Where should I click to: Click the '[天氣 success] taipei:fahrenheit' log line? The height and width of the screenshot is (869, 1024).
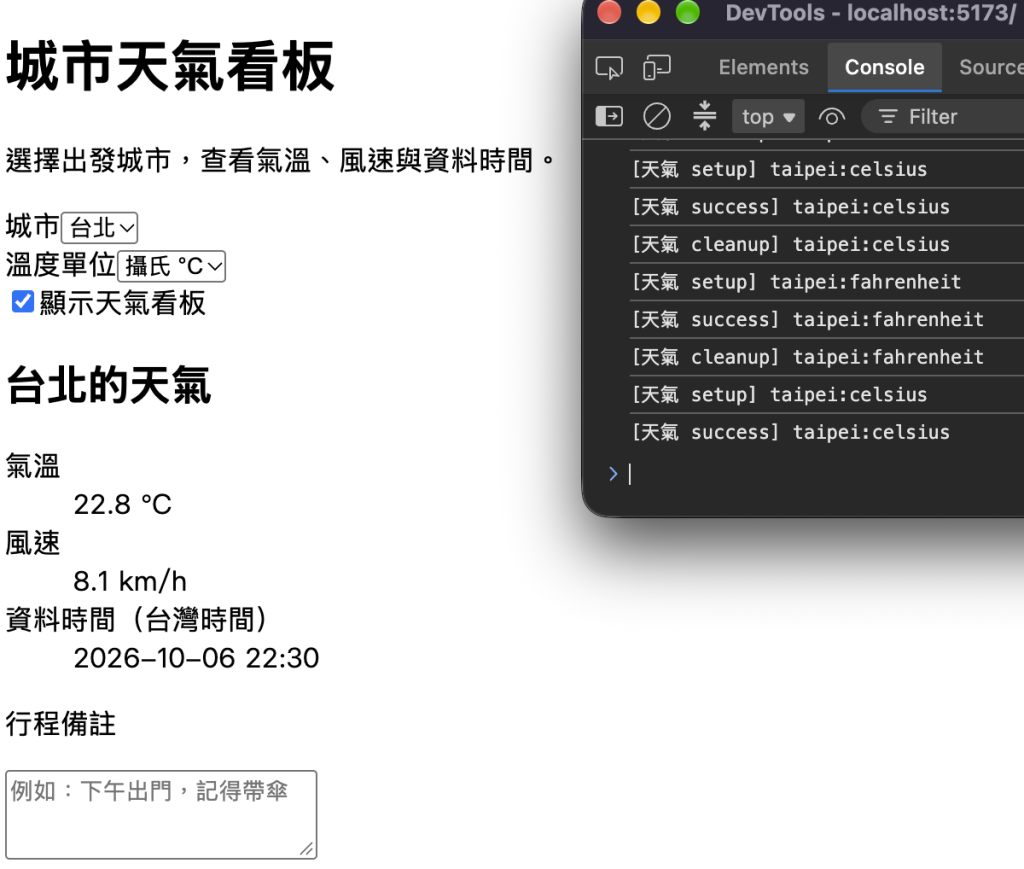pyautogui.click(x=826, y=319)
